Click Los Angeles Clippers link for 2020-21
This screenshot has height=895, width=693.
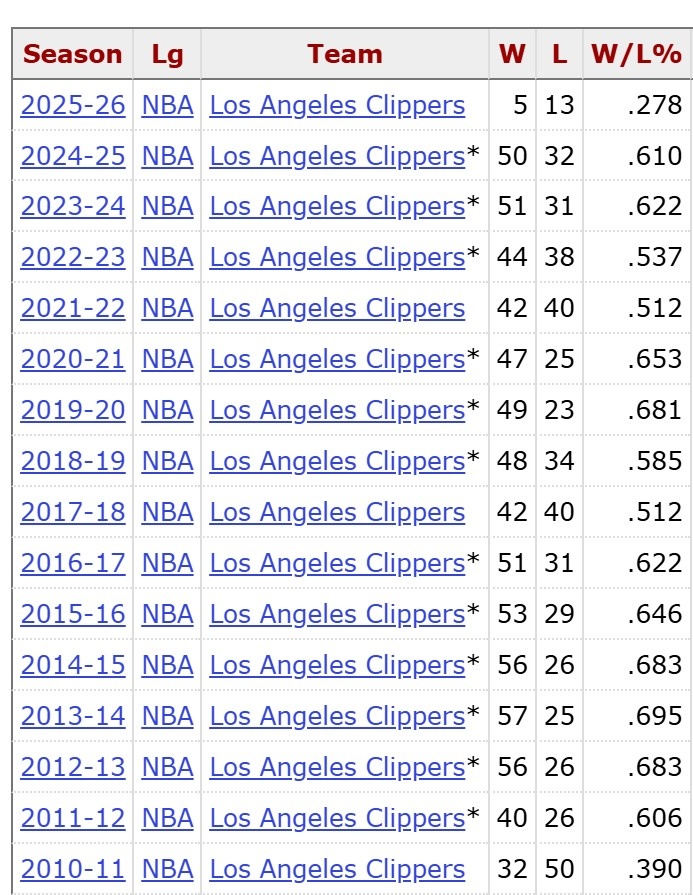coord(337,359)
